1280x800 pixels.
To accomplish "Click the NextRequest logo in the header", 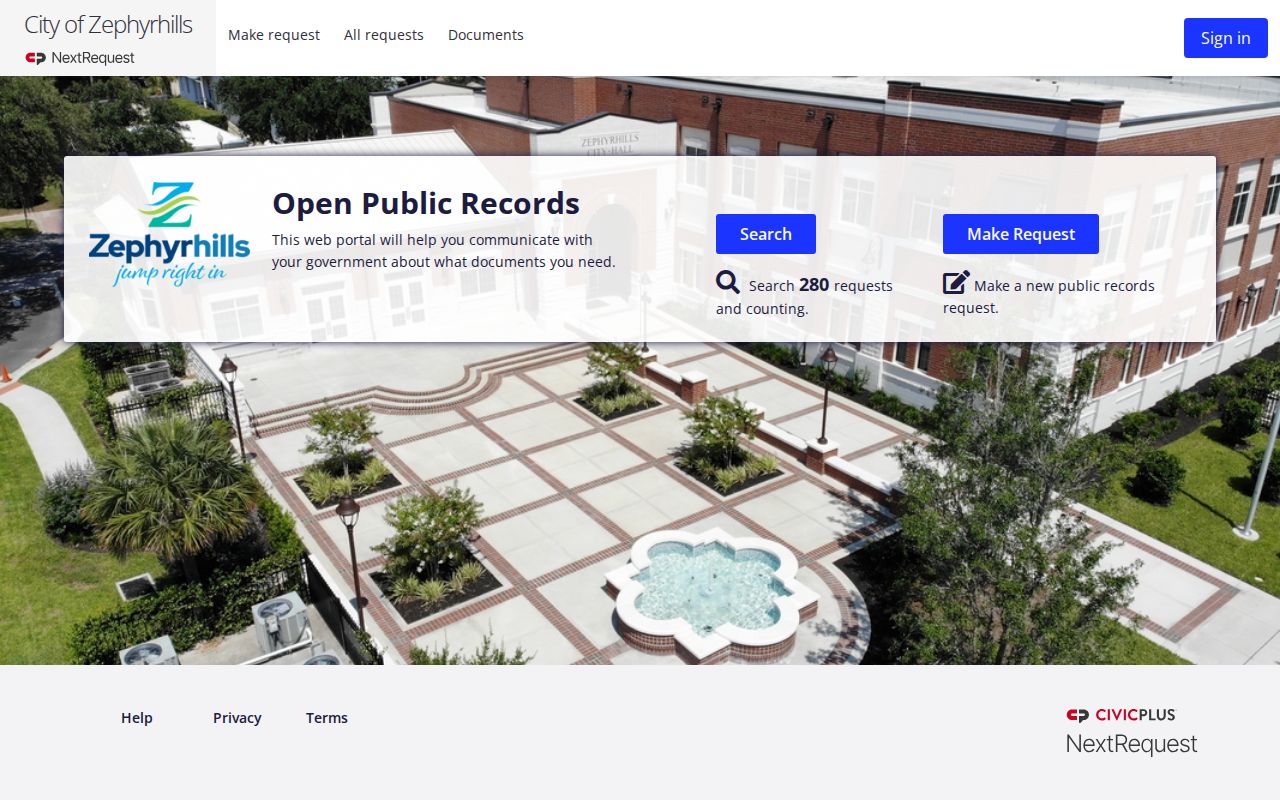I will point(80,58).
